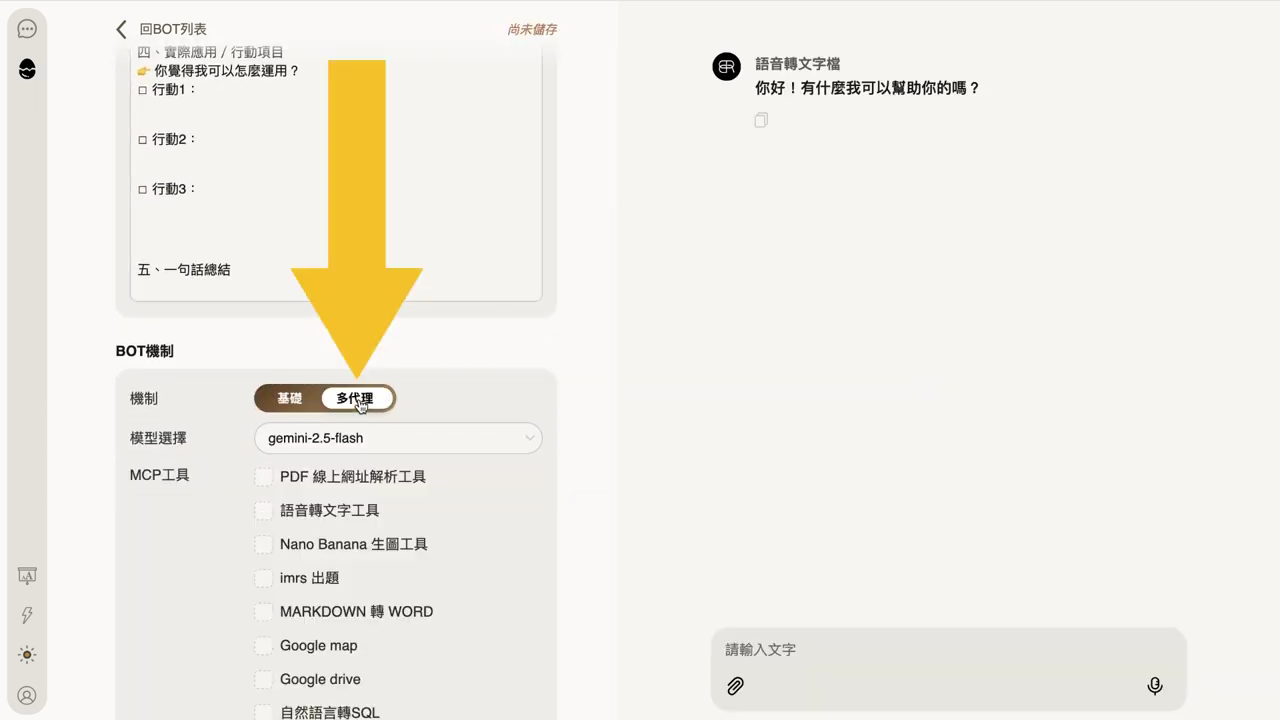
Task: Click the 回BOT列表 link
Action: coord(173,29)
